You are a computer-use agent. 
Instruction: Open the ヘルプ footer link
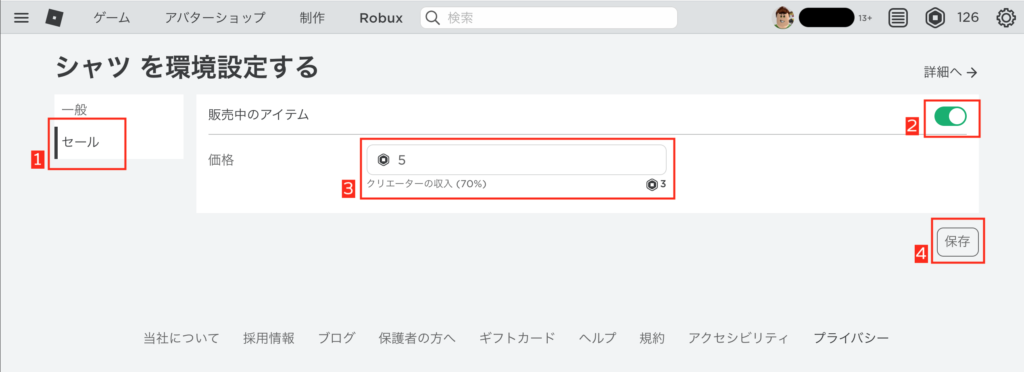(x=597, y=338)
